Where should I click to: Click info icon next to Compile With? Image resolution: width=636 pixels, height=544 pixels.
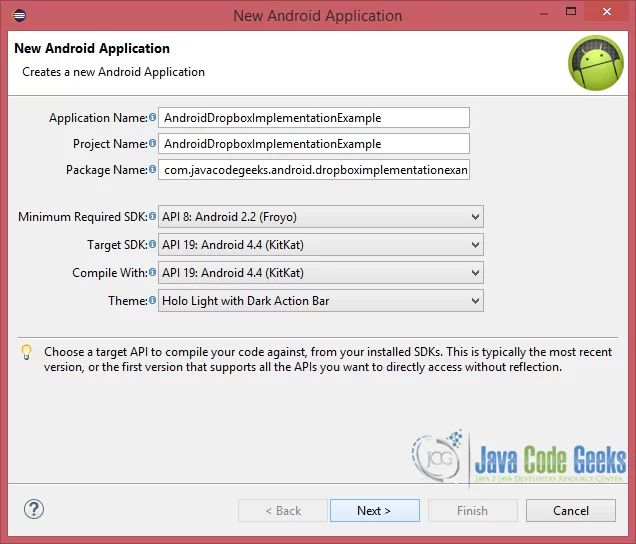(152, 272)
